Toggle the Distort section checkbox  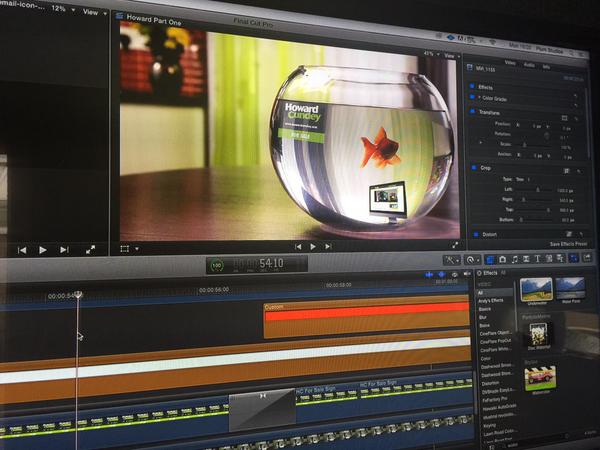click(x=476, y=234)
